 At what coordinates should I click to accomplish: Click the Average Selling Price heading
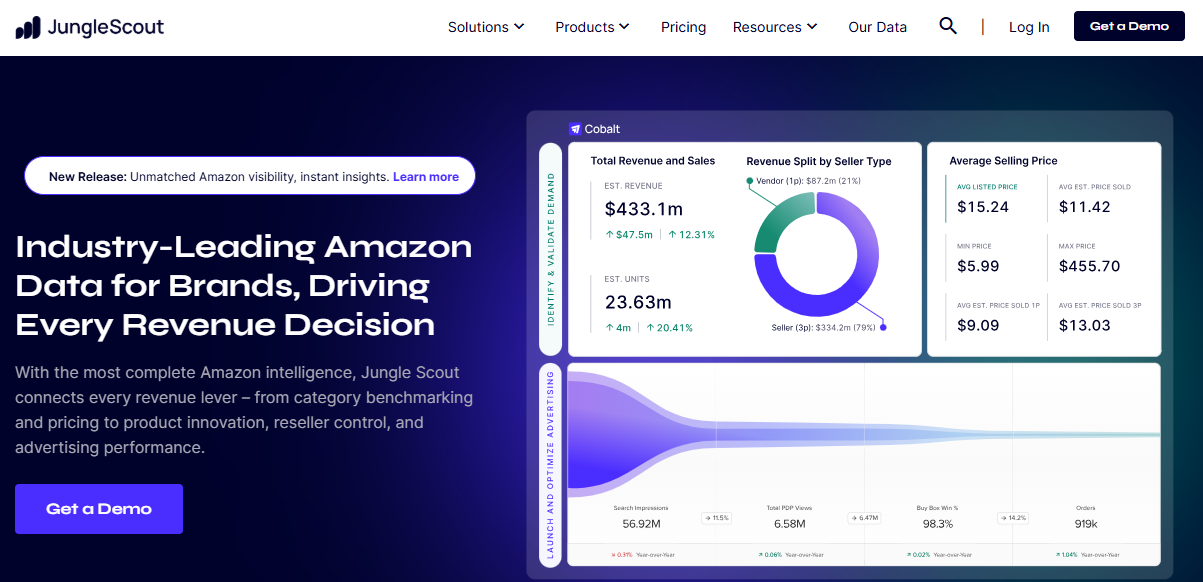[x=1003, y=161]
